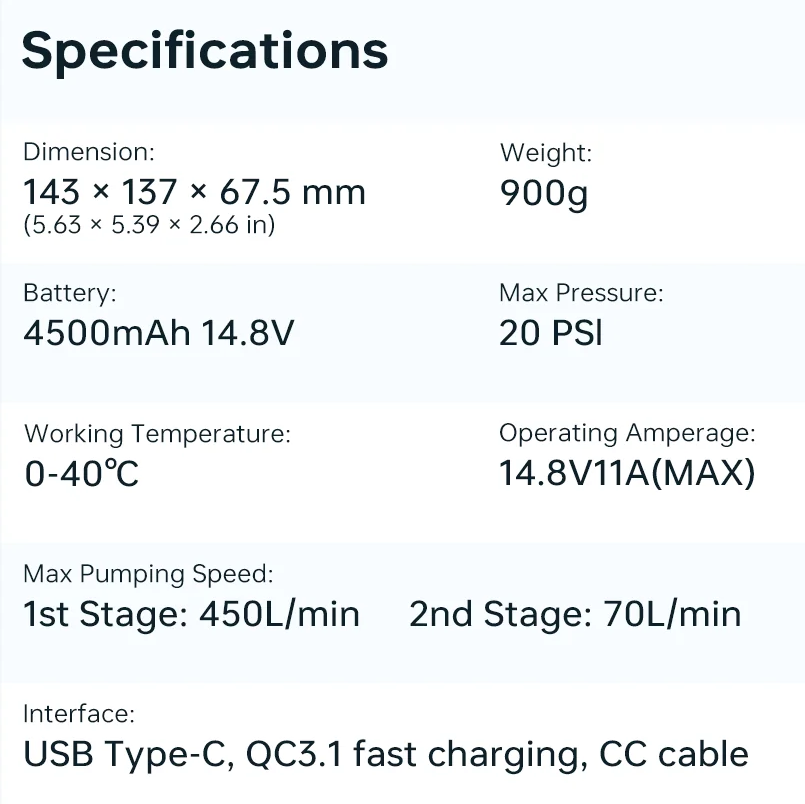Select the 20 PSI value
Image resolution: width=805 pixels, height=804 pixels.
551,332
